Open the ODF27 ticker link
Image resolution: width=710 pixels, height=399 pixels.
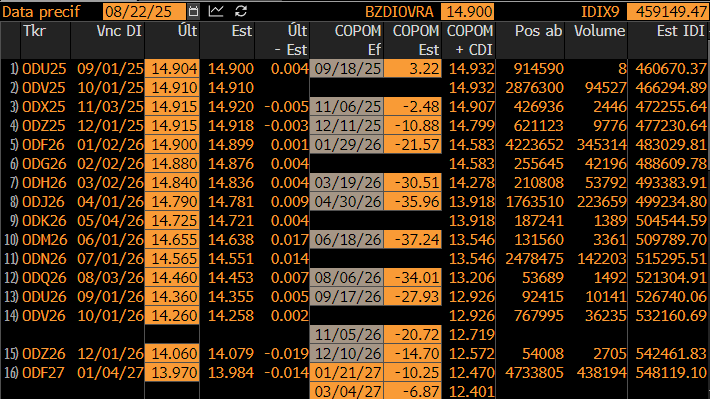[x=43, y=373]
